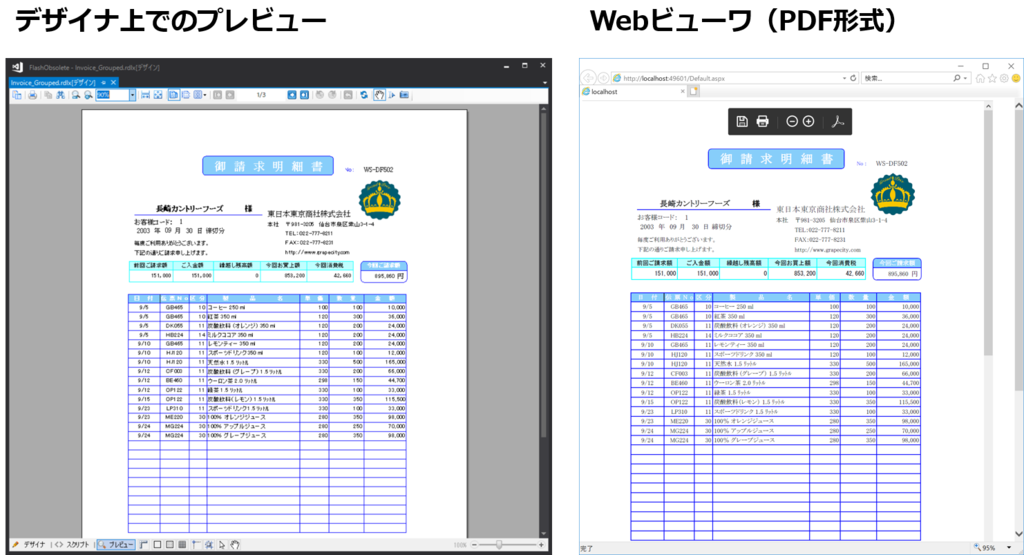This screenshot has width=1024, height=555.
Task: Go to the last page in the preview
Action: 304,95
